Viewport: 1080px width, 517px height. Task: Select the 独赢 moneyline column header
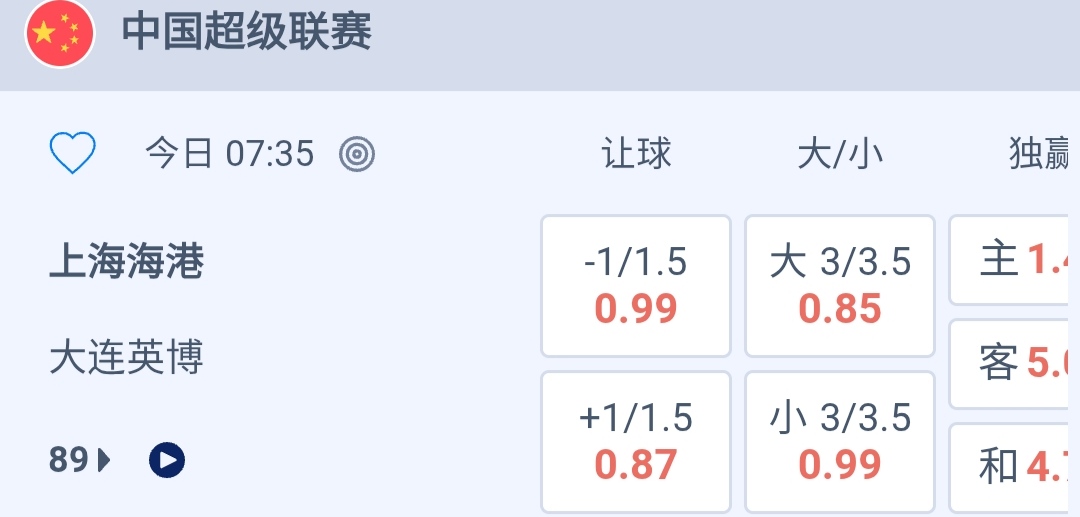pos(1038,154)
